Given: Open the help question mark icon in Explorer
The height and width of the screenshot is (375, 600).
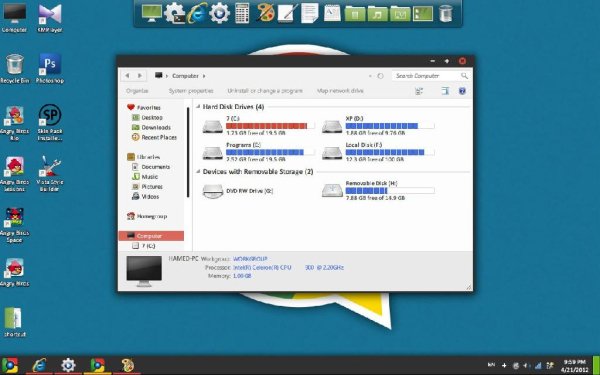Looking at the screenshot, I should (462, 91).
